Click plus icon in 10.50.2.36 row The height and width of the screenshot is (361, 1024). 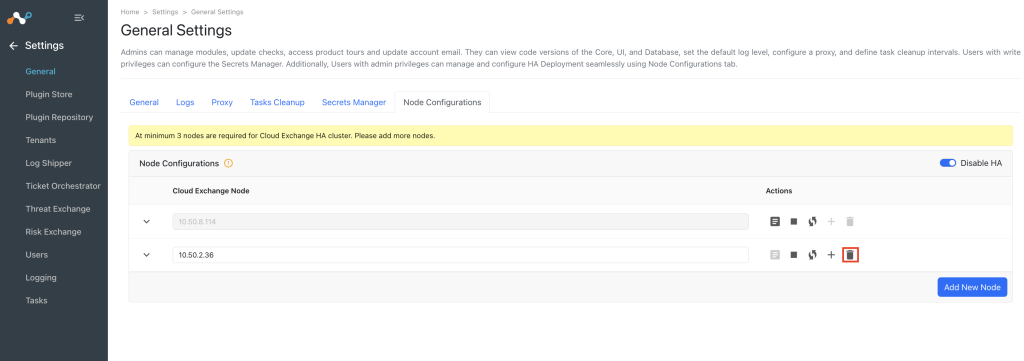coord(831,255)
